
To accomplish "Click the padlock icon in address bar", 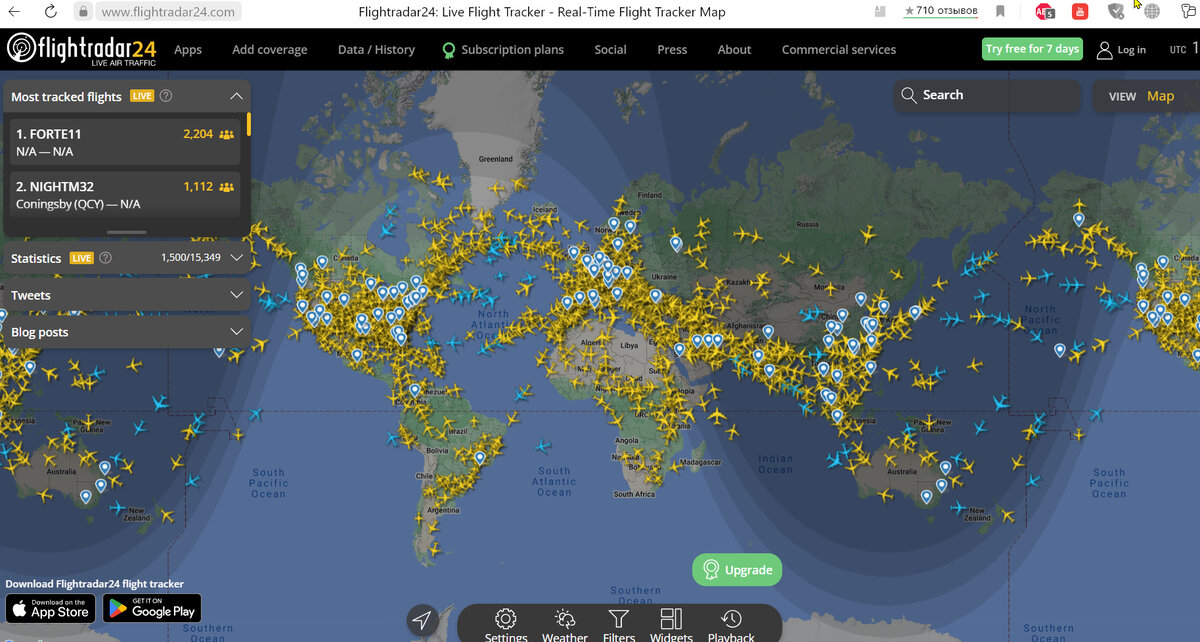I will 84,12.
